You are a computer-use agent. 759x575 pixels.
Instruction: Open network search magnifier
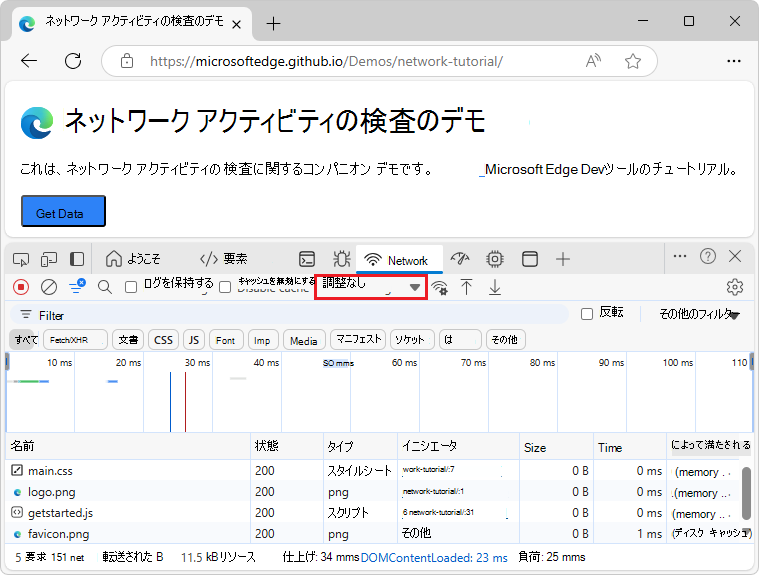(105, 287)
